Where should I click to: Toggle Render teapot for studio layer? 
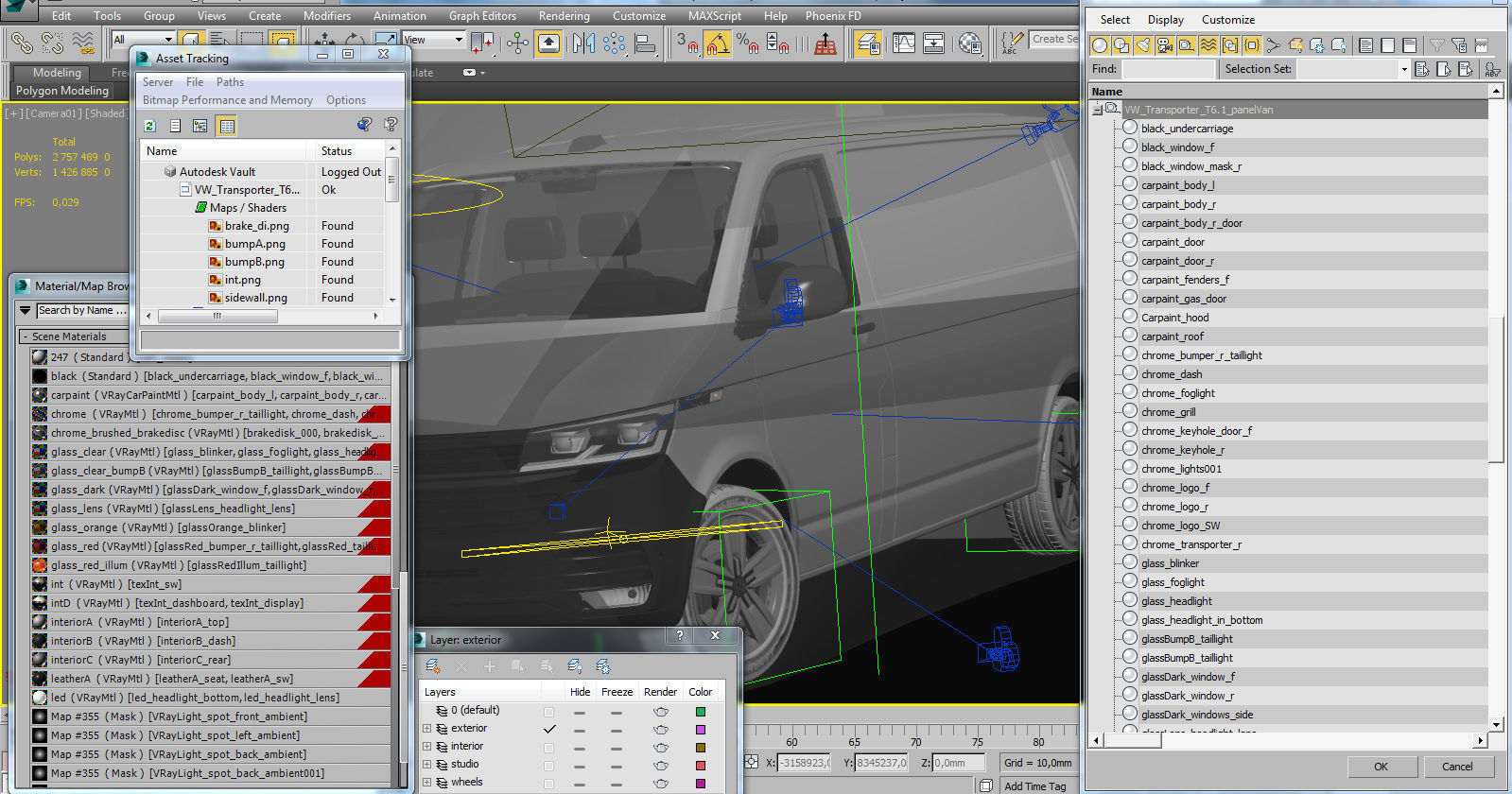pyautogui.click(x=660, y=765)
